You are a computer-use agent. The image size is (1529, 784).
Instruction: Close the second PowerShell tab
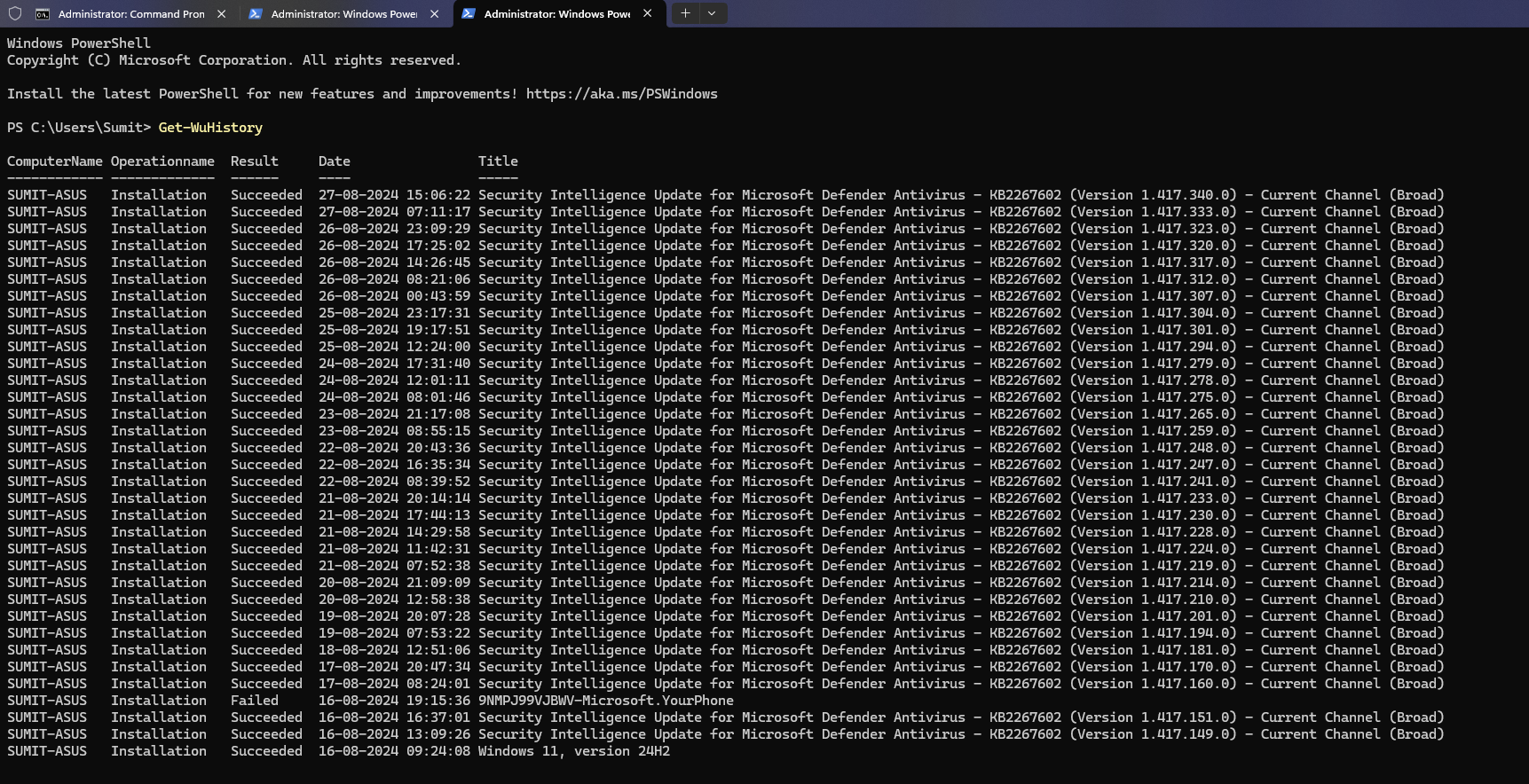click(x=434, y=14)
